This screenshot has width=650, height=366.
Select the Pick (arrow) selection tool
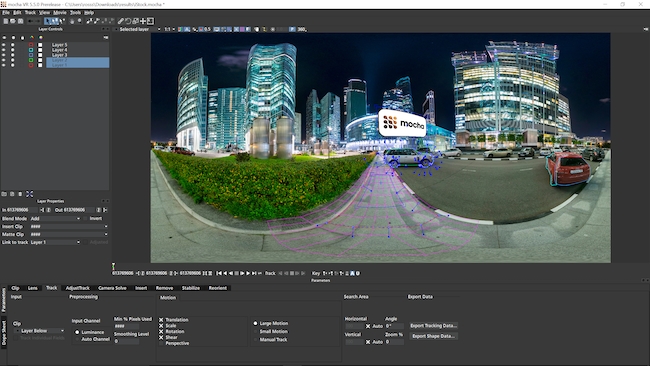[x=48, y=21]
